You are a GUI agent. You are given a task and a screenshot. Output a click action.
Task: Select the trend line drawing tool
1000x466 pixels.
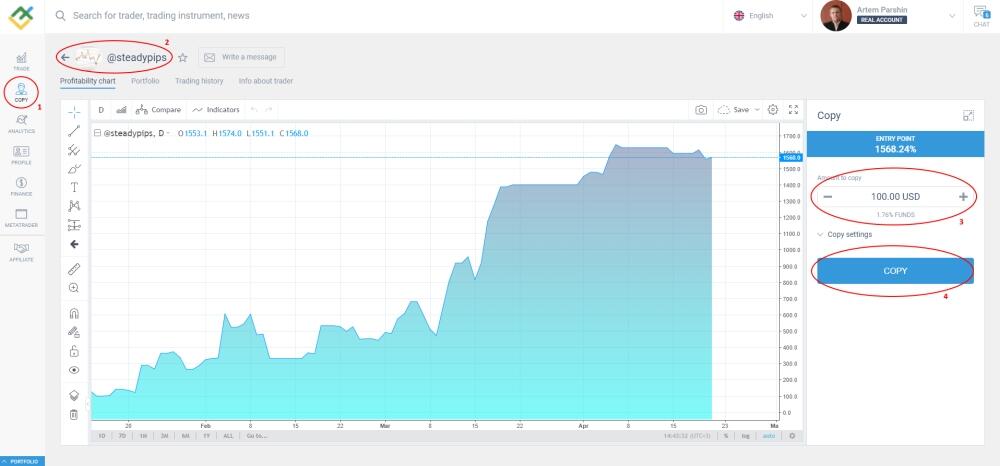(x=74, y=130)
